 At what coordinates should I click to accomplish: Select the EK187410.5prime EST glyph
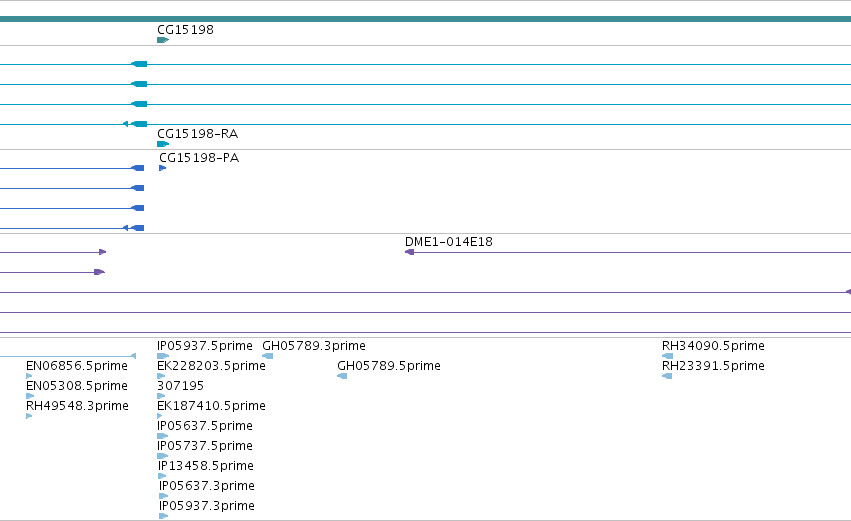[x=160, y=416]
